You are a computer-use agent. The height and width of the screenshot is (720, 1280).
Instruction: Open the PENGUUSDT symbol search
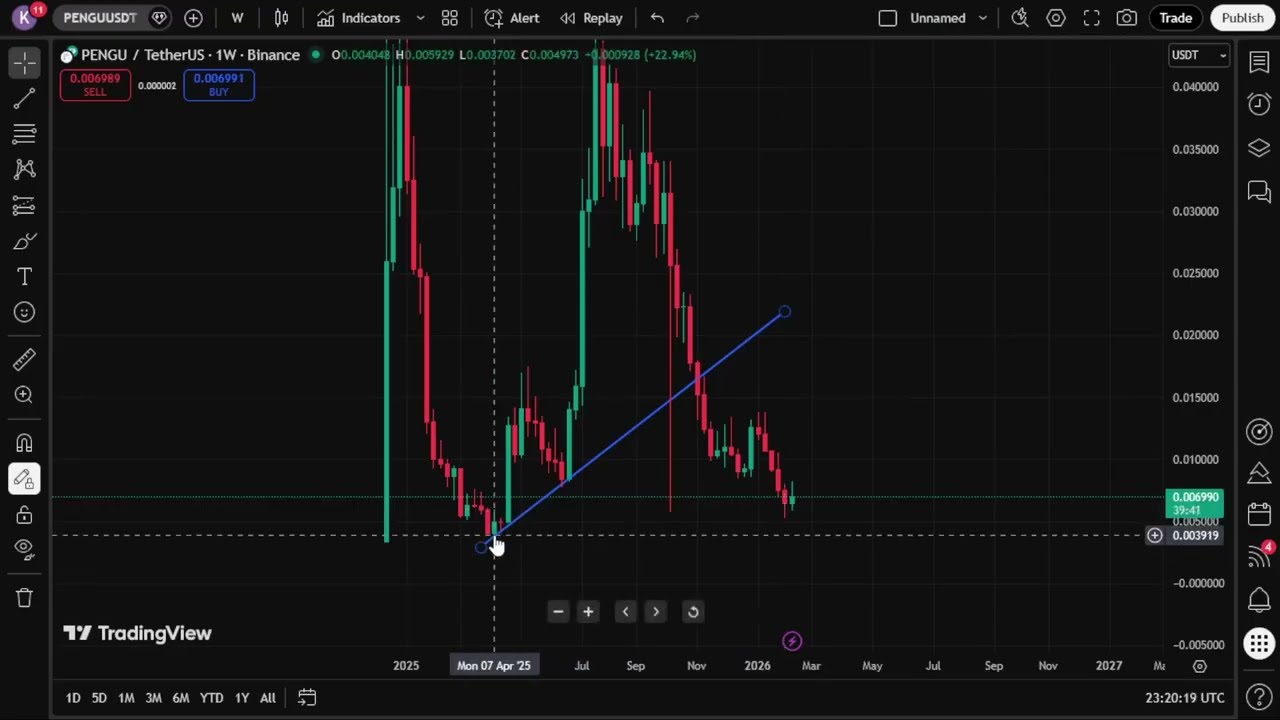[100, 18]
